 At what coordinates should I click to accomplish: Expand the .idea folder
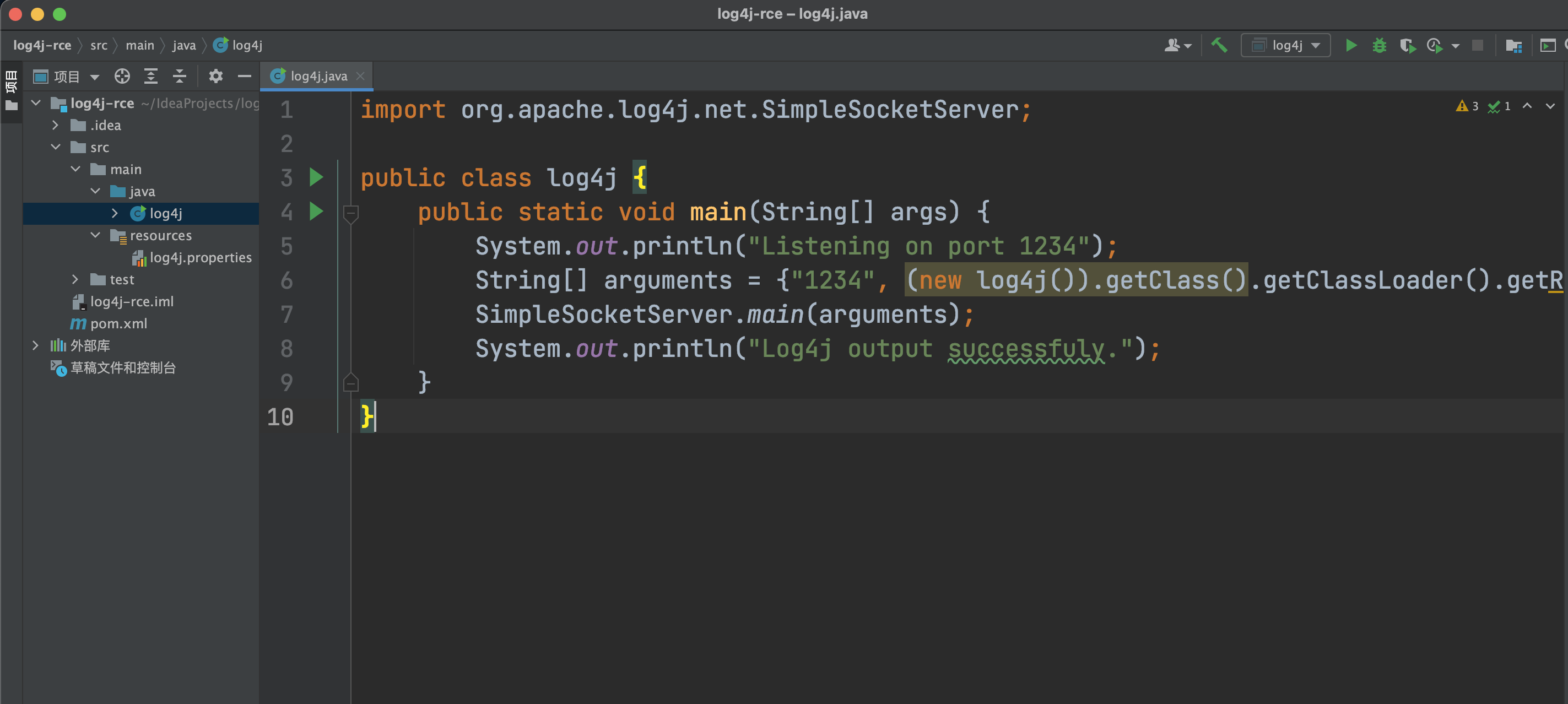56,126
